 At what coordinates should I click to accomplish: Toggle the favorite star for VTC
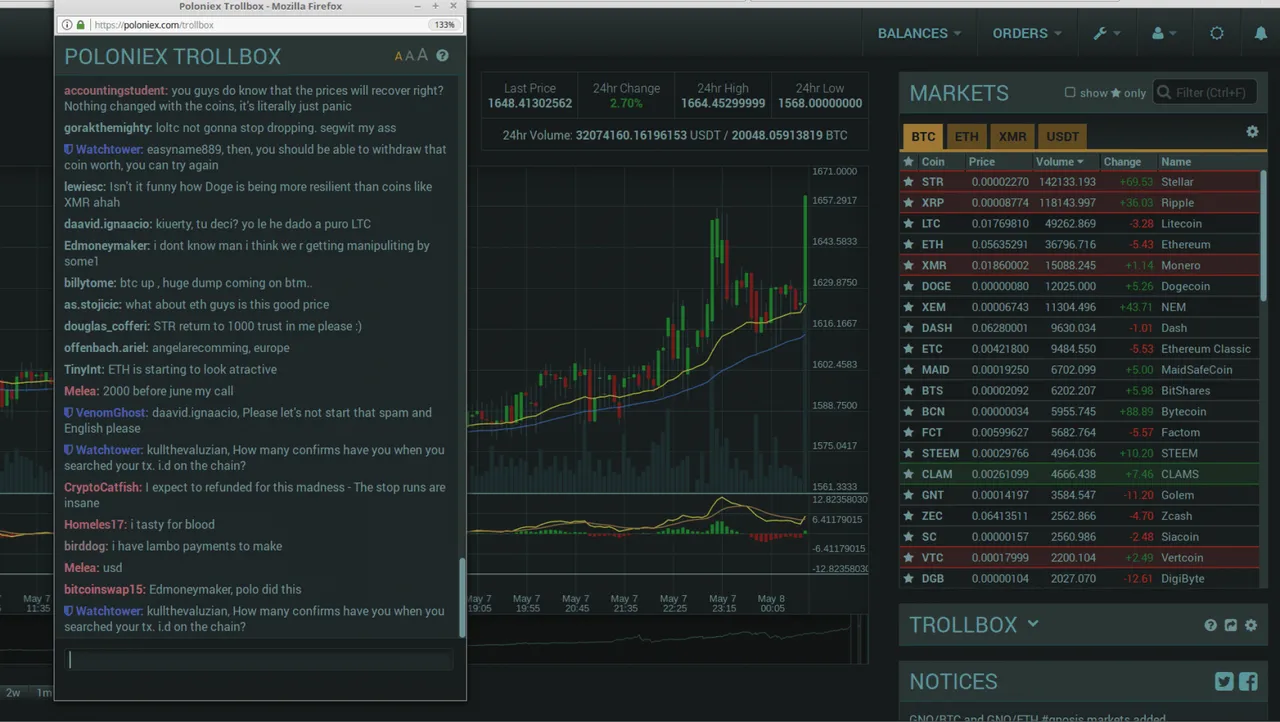[x=908, y=558]
